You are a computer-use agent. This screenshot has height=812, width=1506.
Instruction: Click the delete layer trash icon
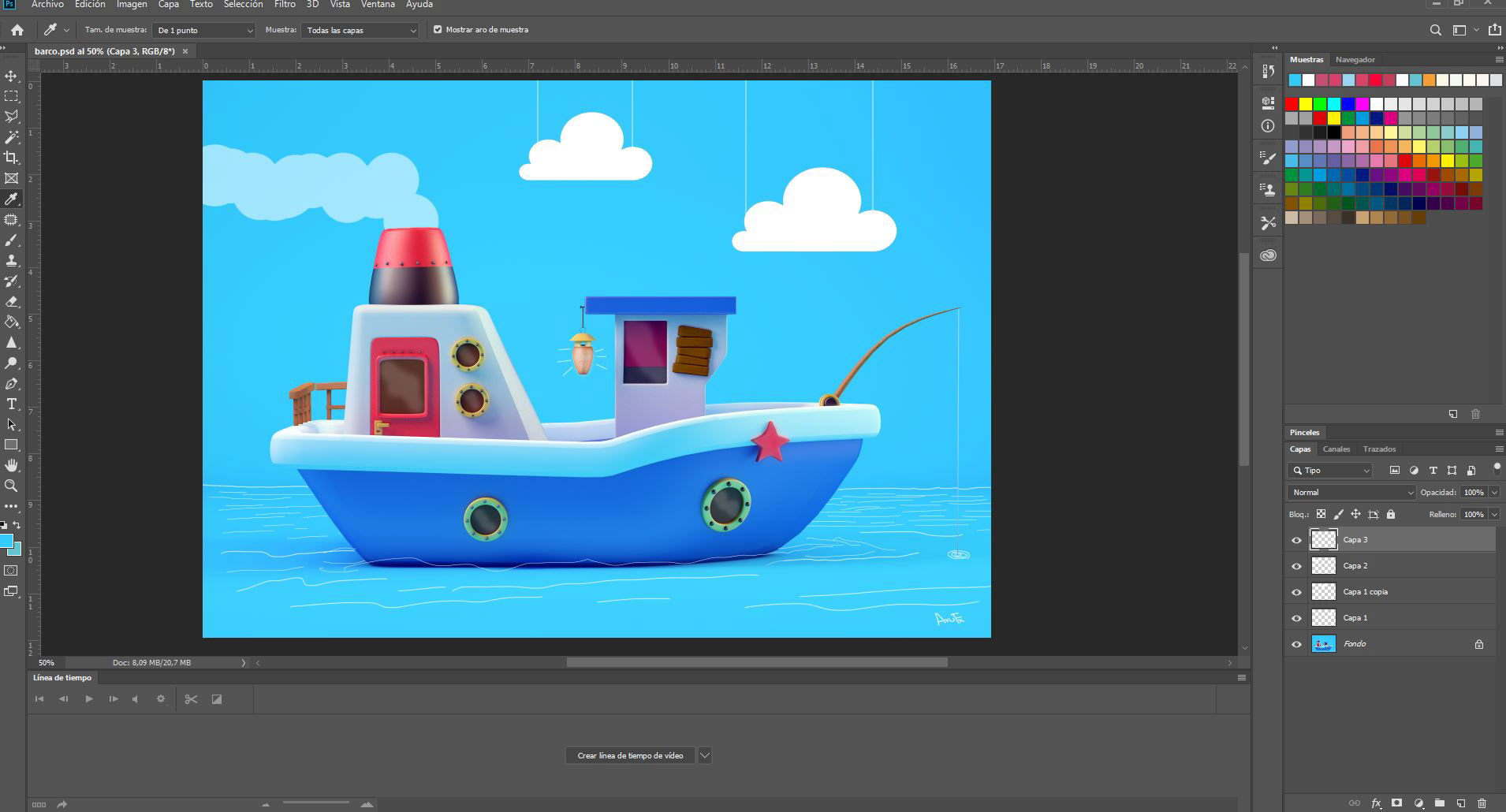click(1482, 803)
